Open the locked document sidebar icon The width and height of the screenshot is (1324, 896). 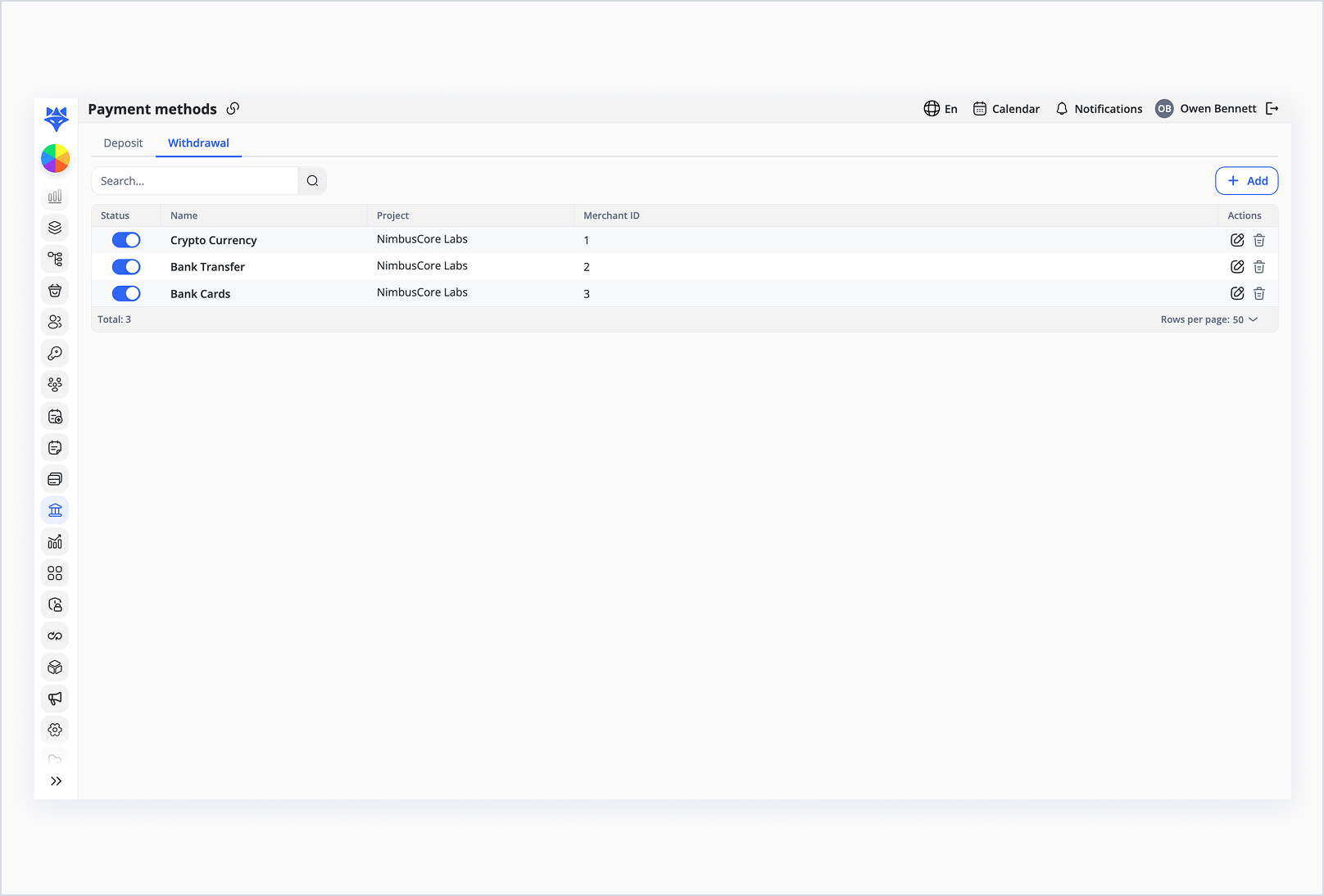pyautogui.click(x=55, y=604)
